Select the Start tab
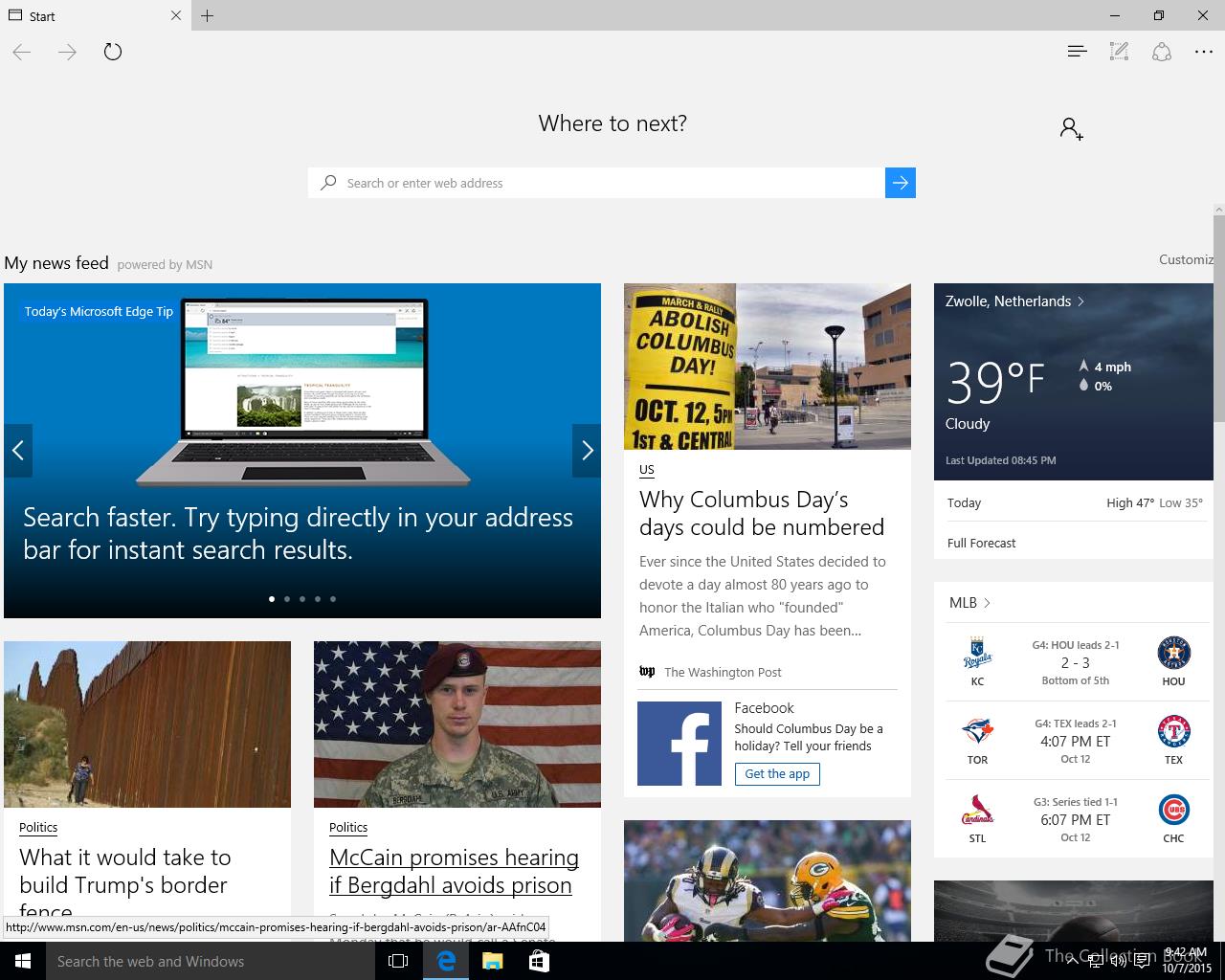1225x980 pixels. [x=96, y=15]
